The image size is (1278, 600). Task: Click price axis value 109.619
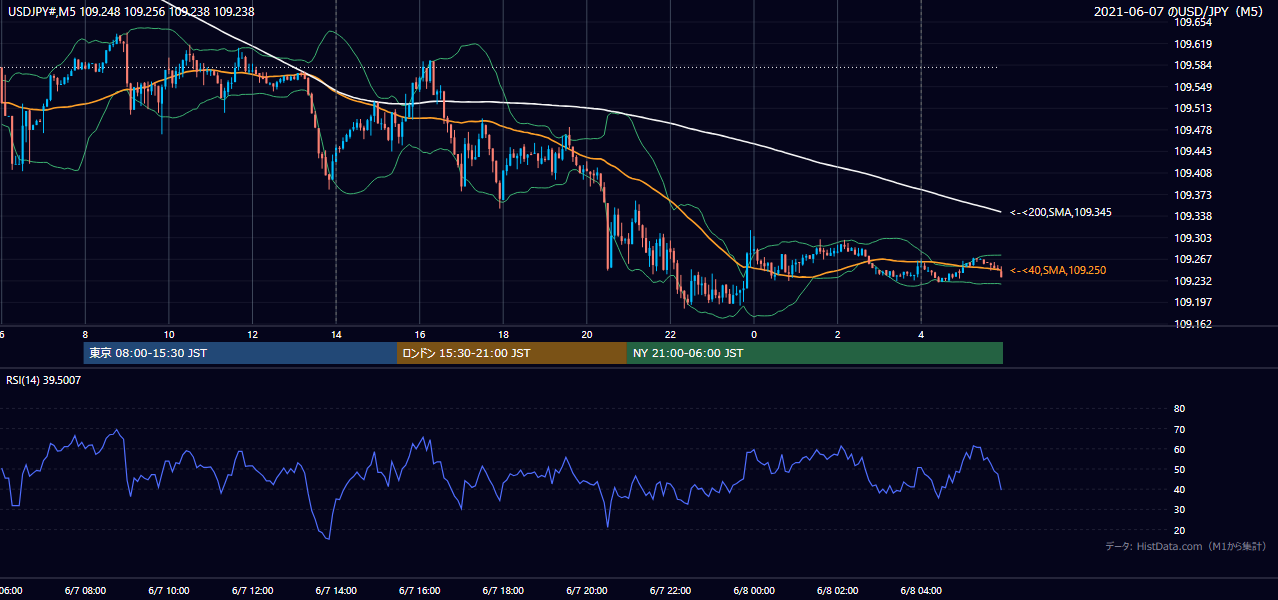pos(1194,44)
